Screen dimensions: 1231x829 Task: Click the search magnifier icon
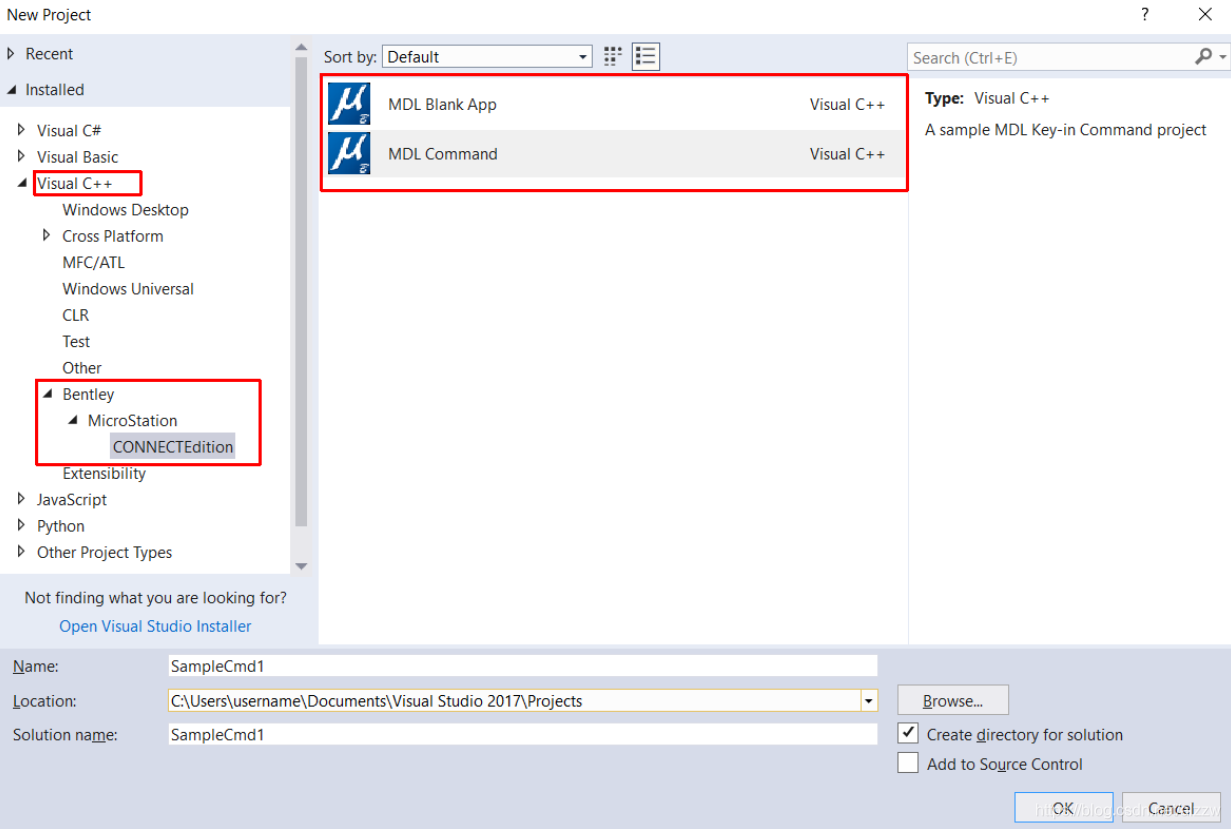point(1204,57)
